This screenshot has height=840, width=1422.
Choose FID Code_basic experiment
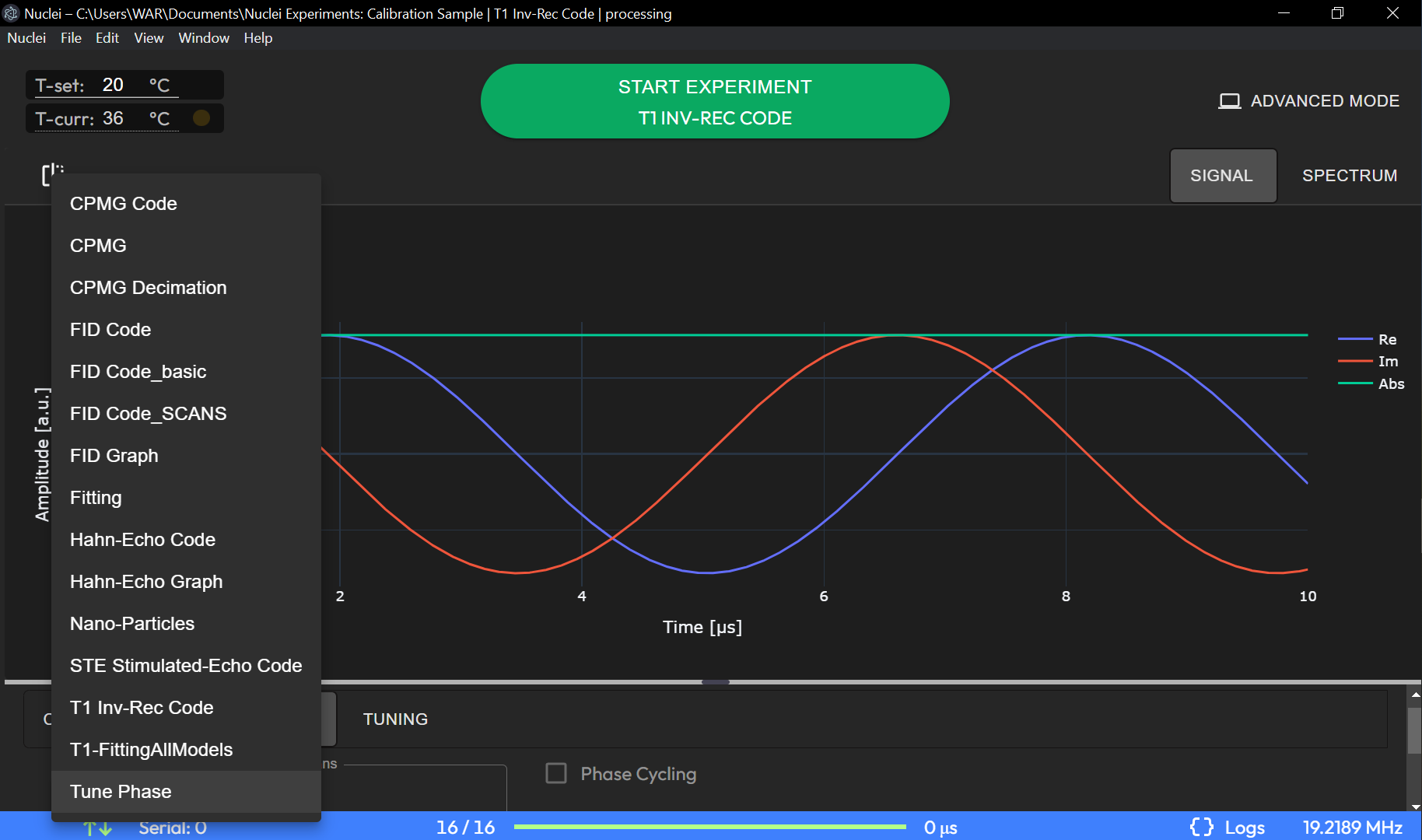click(x=186, y=372)
